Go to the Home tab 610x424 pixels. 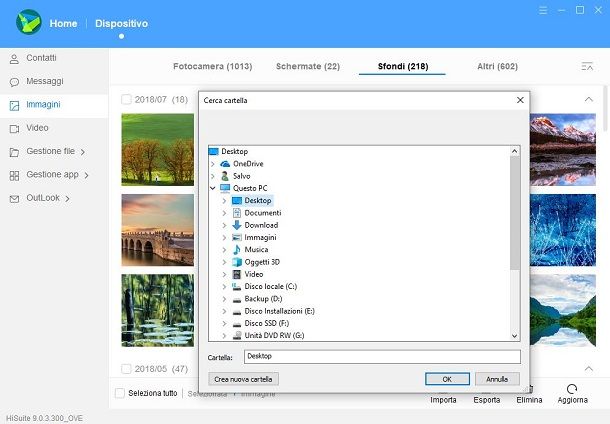tap(63, 23)
